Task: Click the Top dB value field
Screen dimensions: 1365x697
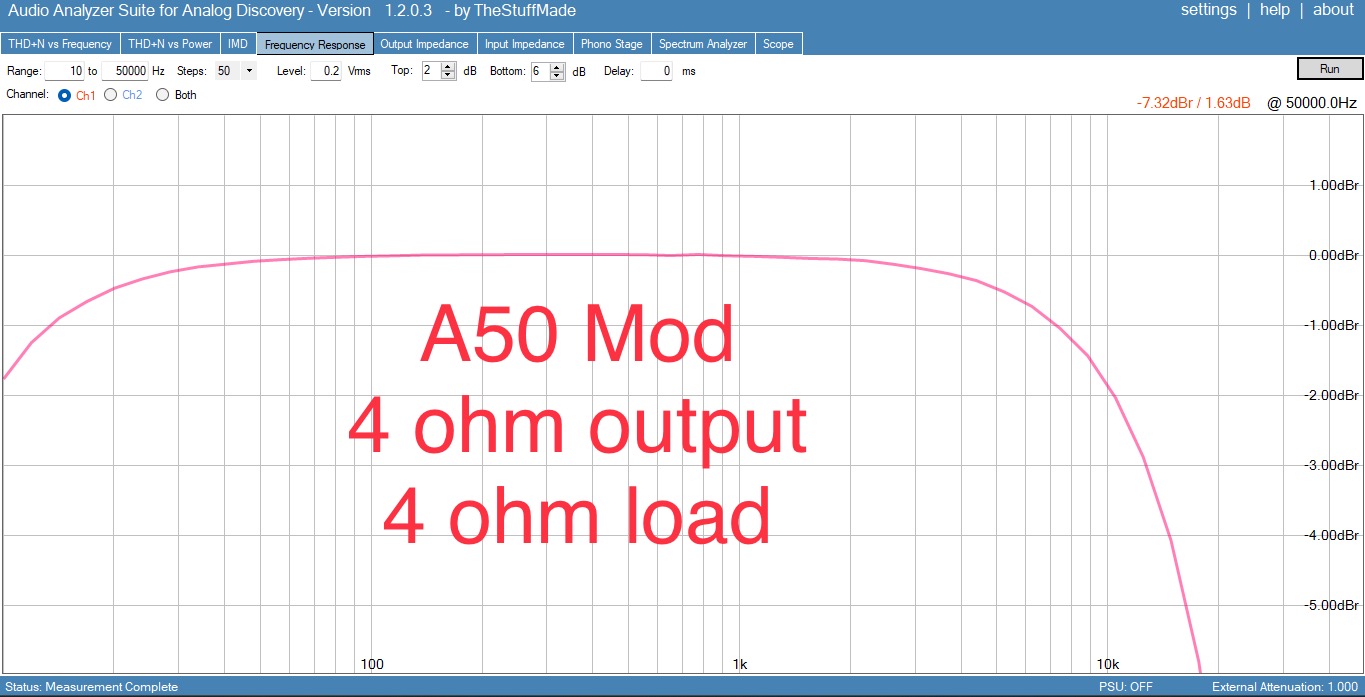Action: pos(431,71)
